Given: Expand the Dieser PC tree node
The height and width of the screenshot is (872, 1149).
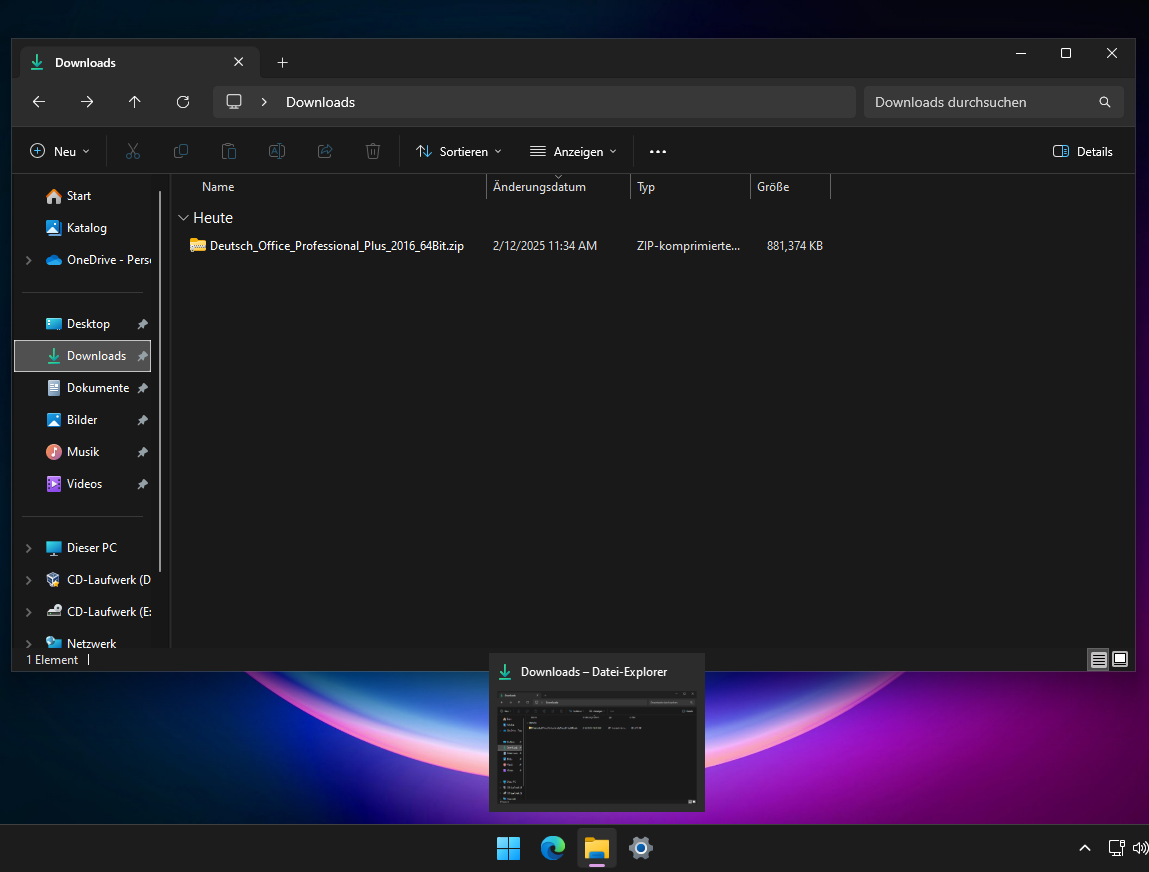Looking at the screenshot, I should tap(28, 548).
